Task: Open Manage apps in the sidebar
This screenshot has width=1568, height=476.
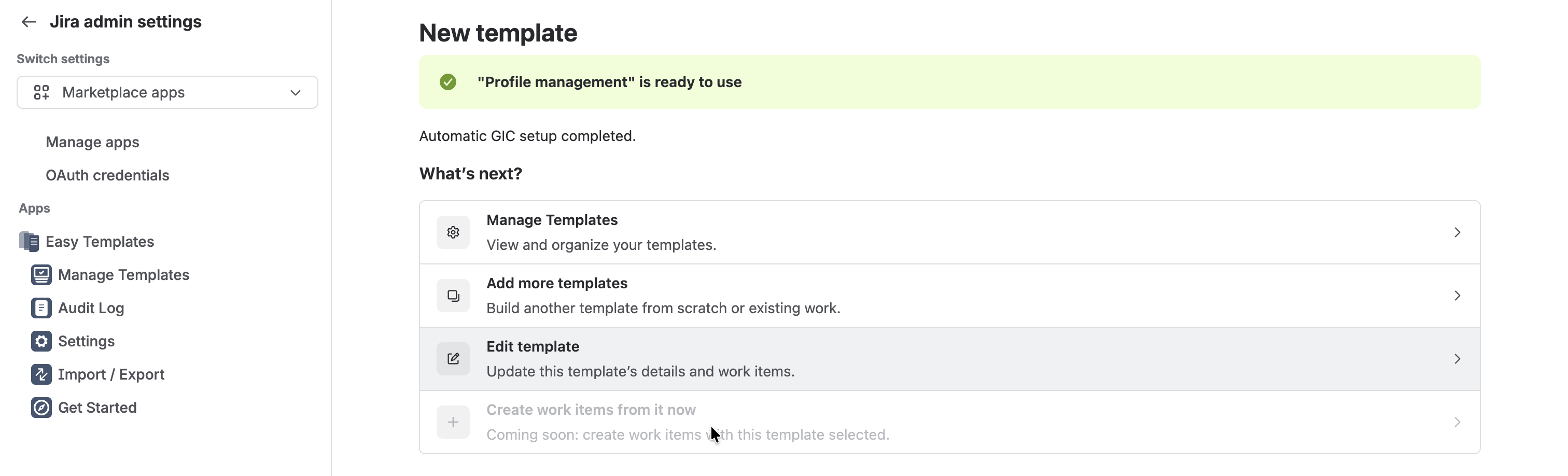Action: tap(92, 143)
